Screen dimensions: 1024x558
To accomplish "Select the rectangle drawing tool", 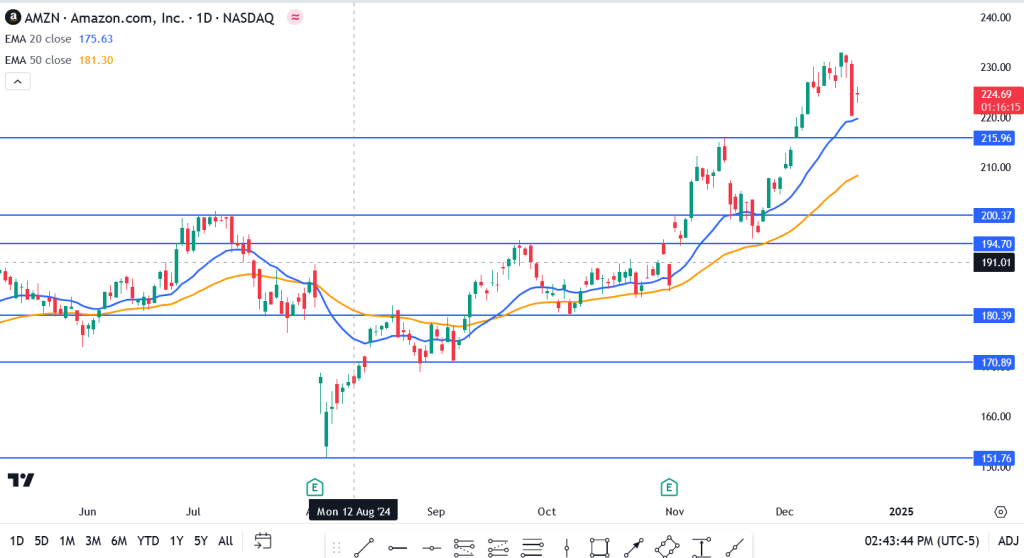I will (x=599, y=547).
